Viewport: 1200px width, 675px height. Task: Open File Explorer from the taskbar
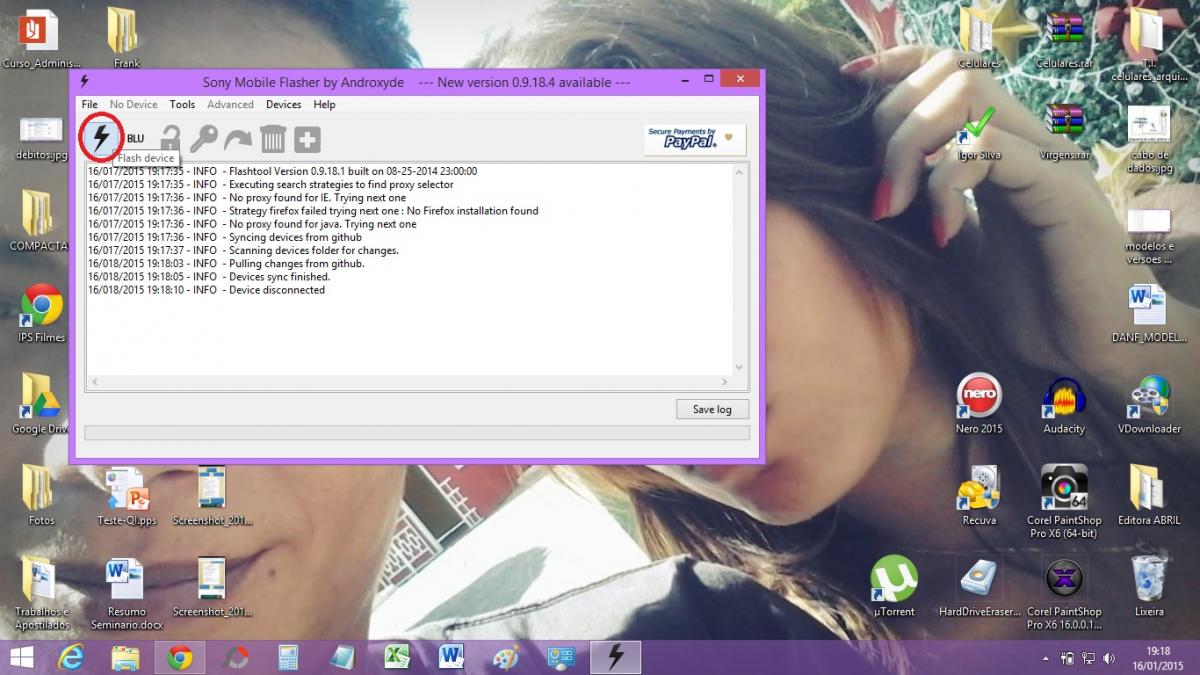click(126, 657)
